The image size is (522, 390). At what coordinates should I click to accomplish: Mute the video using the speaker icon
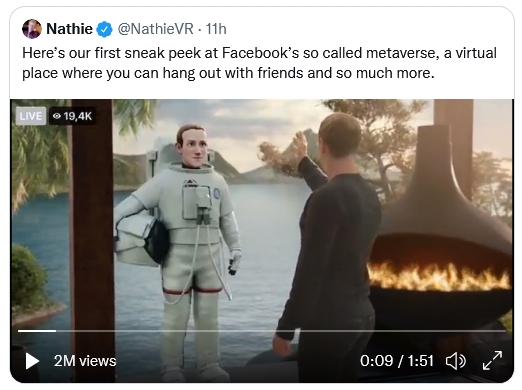456,361
